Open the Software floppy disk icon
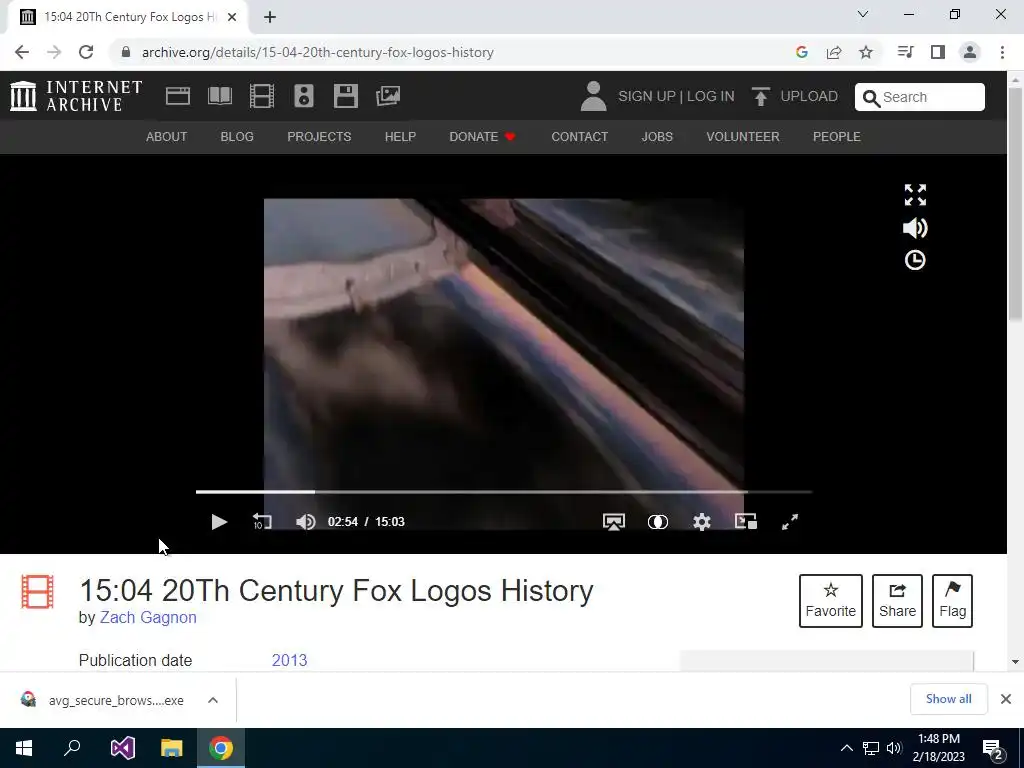1024x768 pixels. 345,96
